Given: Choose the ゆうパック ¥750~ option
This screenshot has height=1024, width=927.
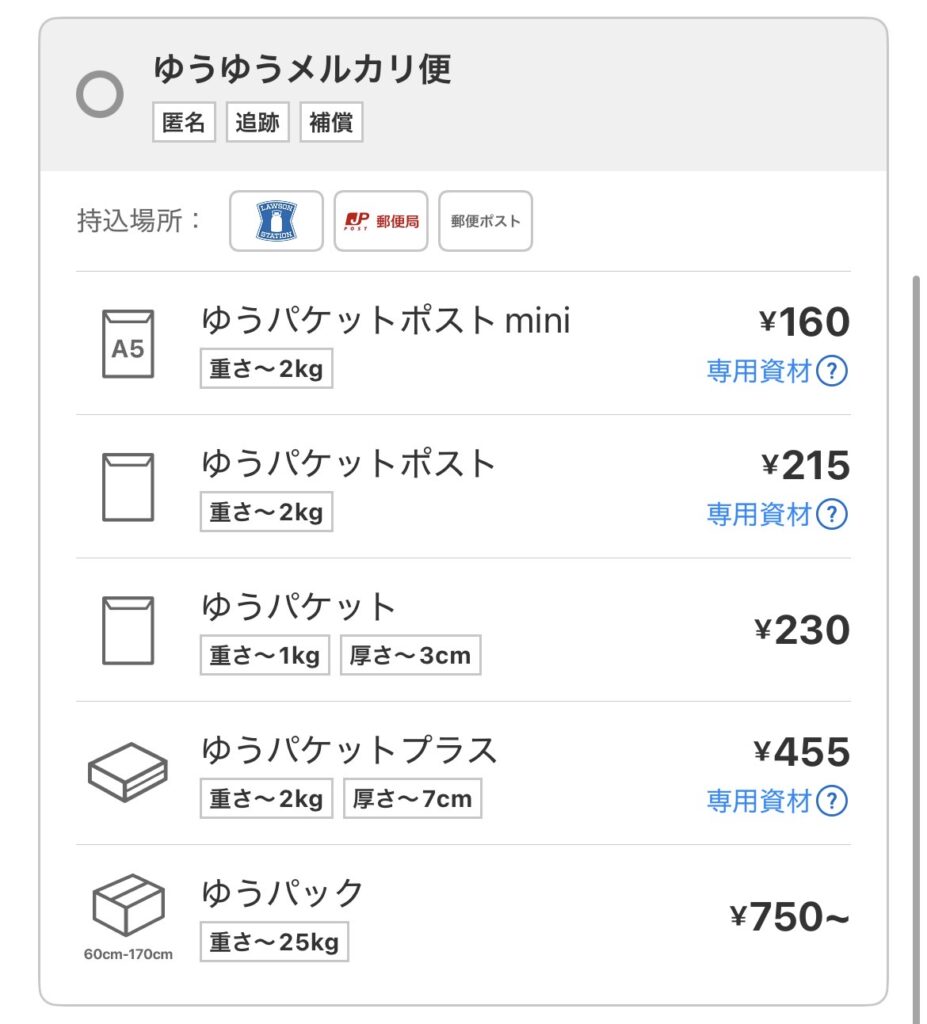Looking at the screenshot, I should tap(283, 893).
